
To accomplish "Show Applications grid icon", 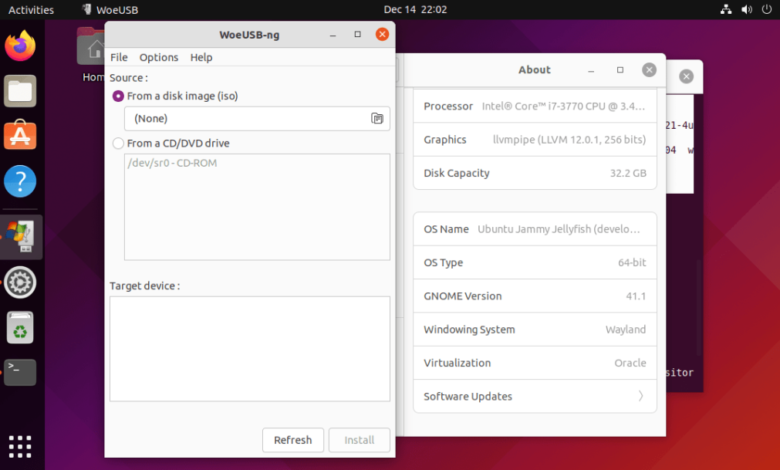I will pyautogui.click(x=20, y=446).
